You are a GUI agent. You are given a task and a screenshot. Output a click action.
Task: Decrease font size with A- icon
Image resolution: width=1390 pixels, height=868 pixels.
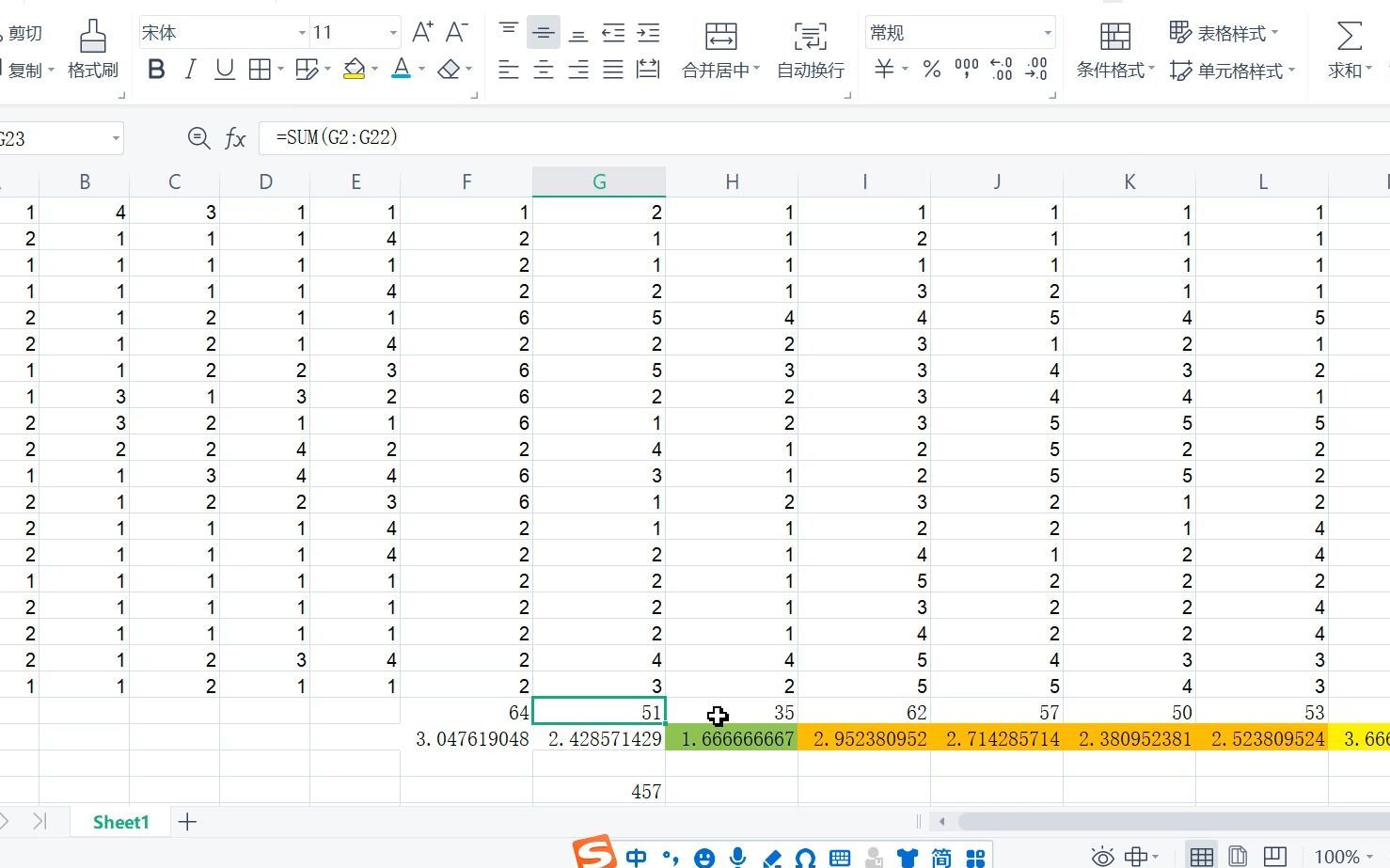(457, 32)
